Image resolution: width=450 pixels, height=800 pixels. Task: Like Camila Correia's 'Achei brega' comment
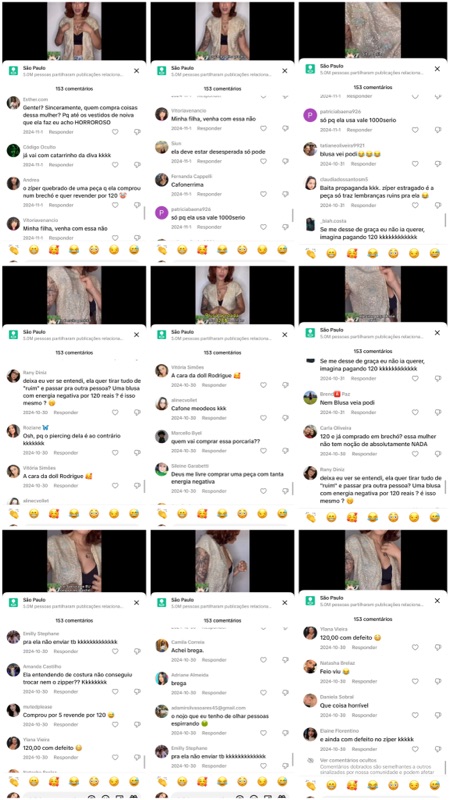(x=263, y=660)
